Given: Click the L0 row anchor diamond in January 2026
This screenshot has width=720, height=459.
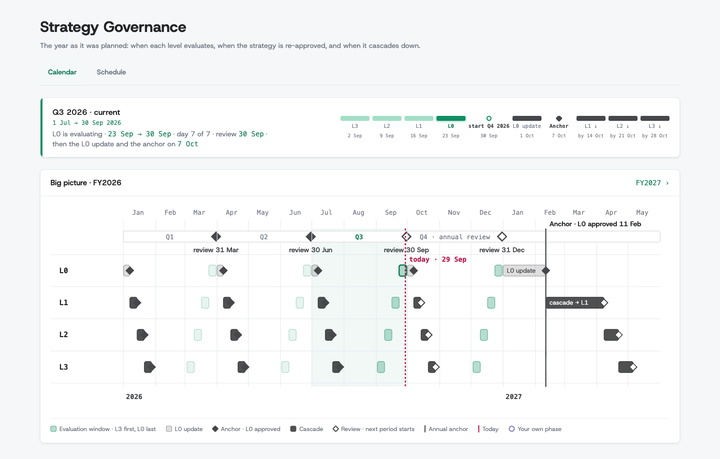Looking at the screenshot, I should [x=129, y=270].
